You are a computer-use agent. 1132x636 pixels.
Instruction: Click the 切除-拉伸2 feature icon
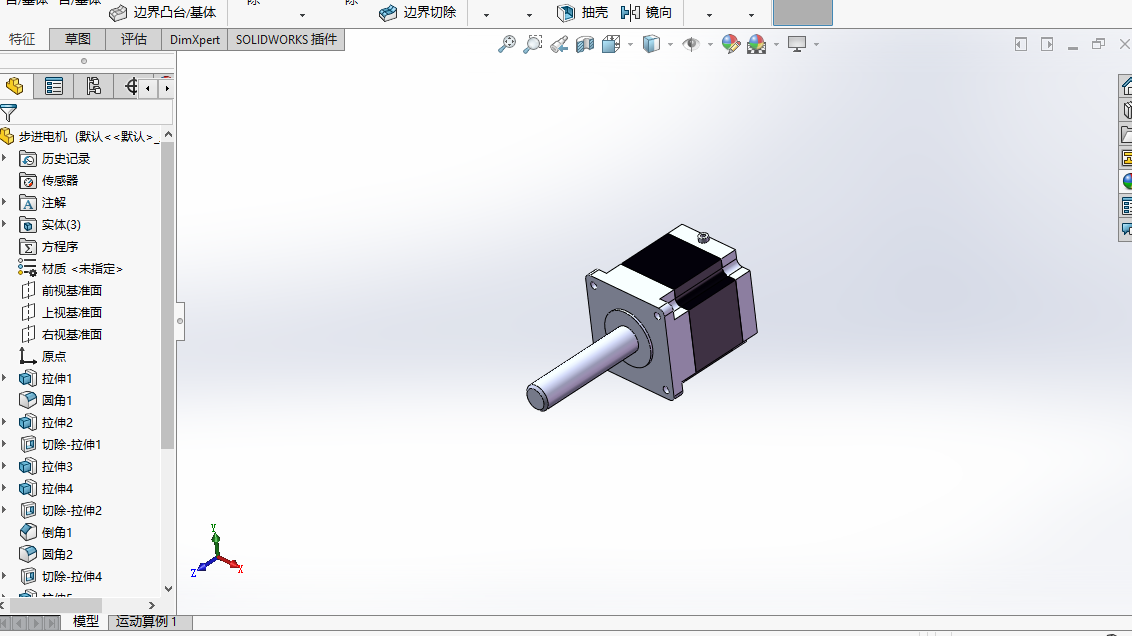pyautogui.click(x=27, y=510)
